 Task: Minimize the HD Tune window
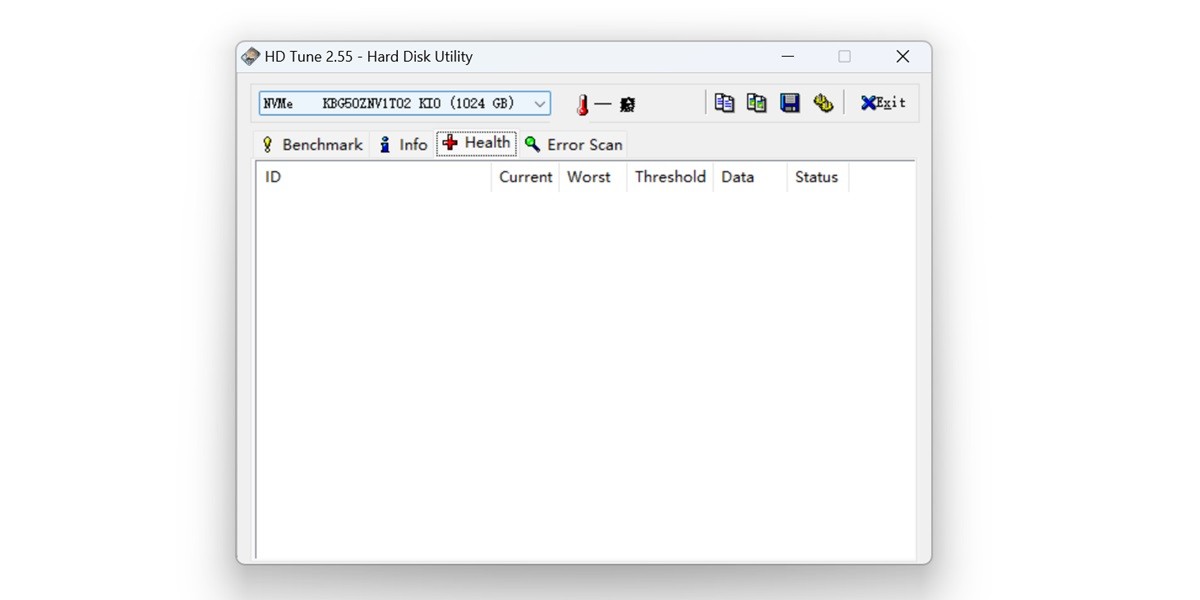[788, 57]
